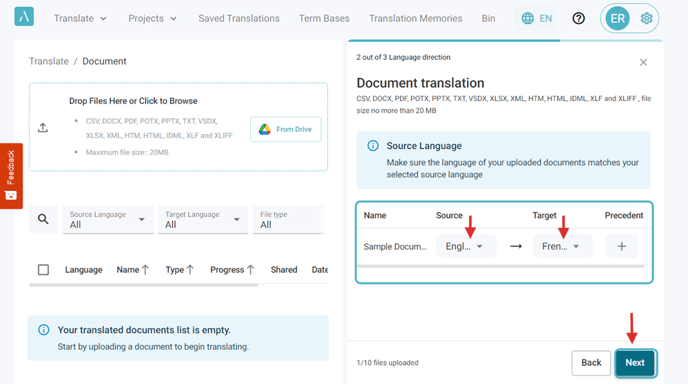This screenshot has height=384, width=688.
Task: Open the File type filter dropdown
Action: click(x=288, y=219)
